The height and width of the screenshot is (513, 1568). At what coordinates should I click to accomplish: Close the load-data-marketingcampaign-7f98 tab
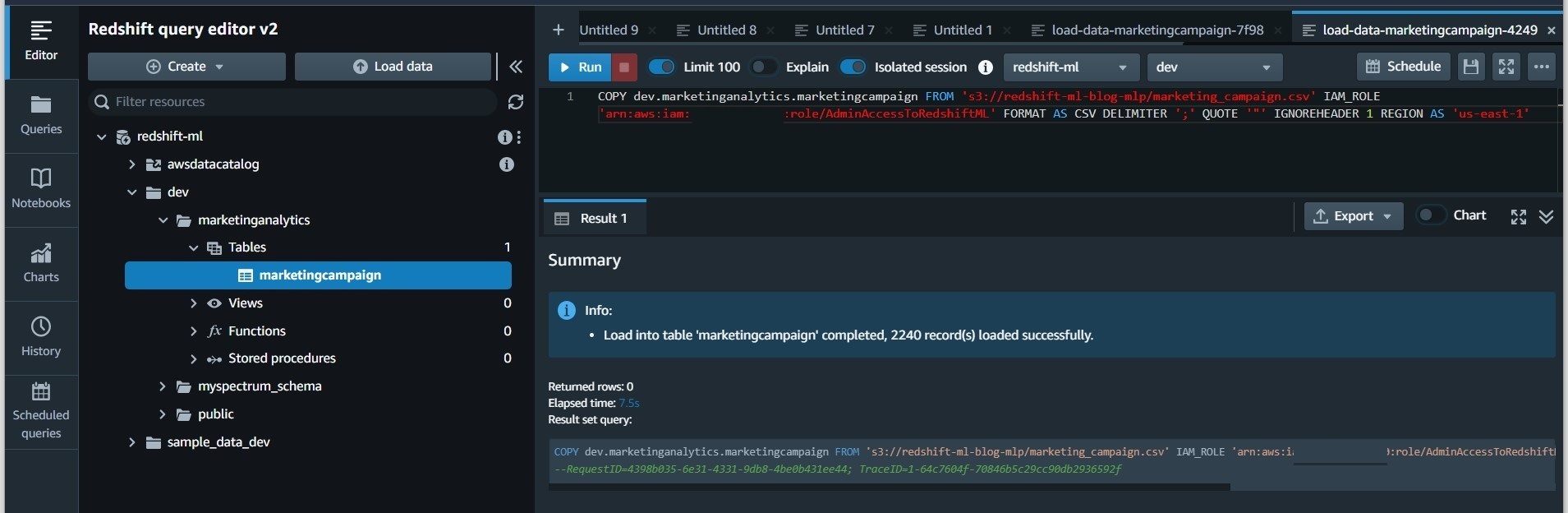tap(1278, 30)
